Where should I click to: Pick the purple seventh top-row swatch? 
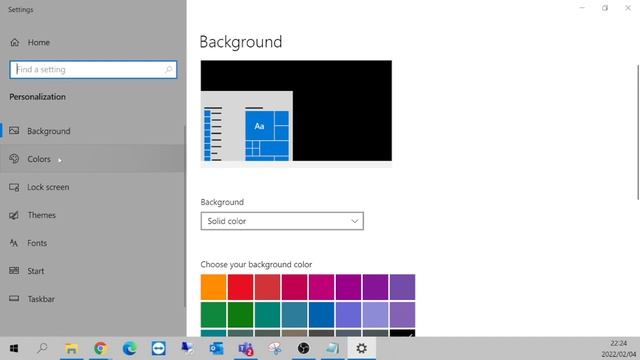click(x=375, y=287)
